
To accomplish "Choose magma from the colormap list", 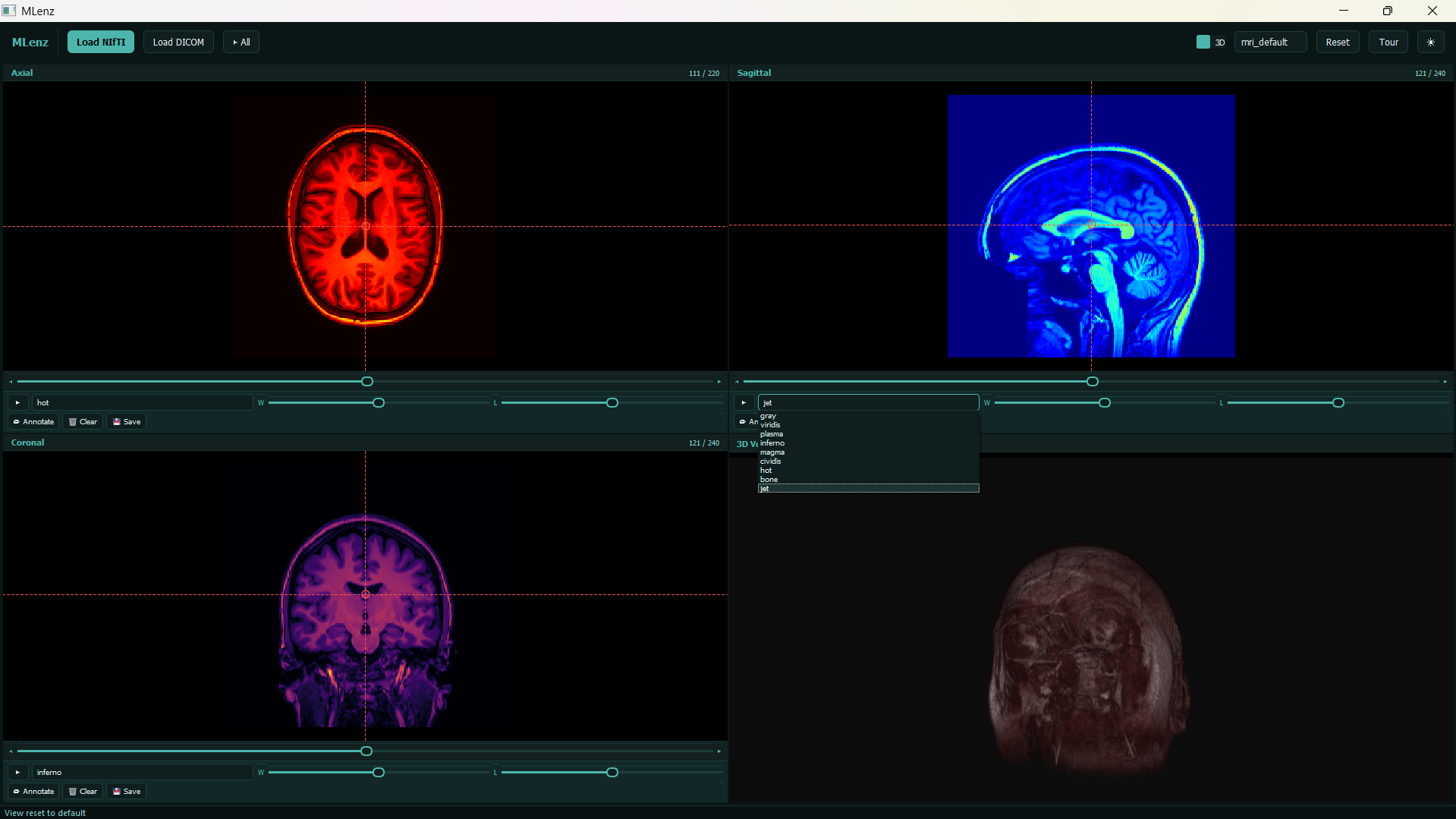I will (869, 452).
